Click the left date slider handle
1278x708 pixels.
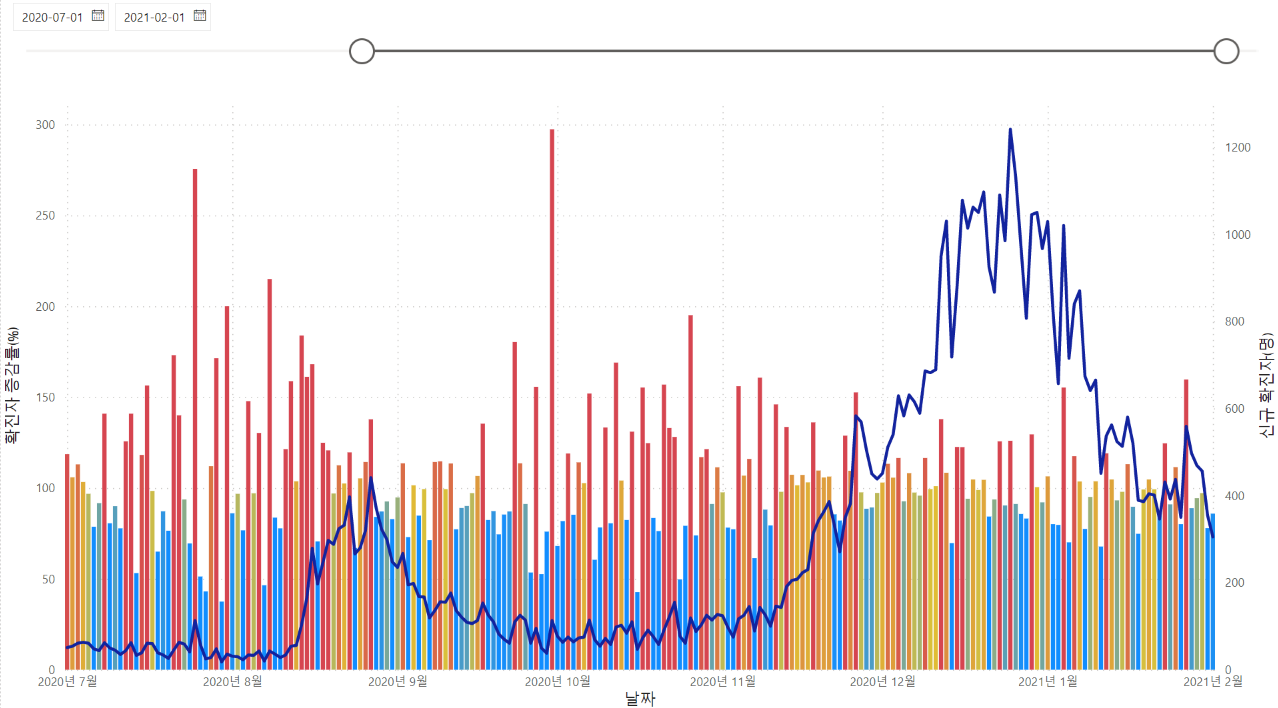[362, 51]
